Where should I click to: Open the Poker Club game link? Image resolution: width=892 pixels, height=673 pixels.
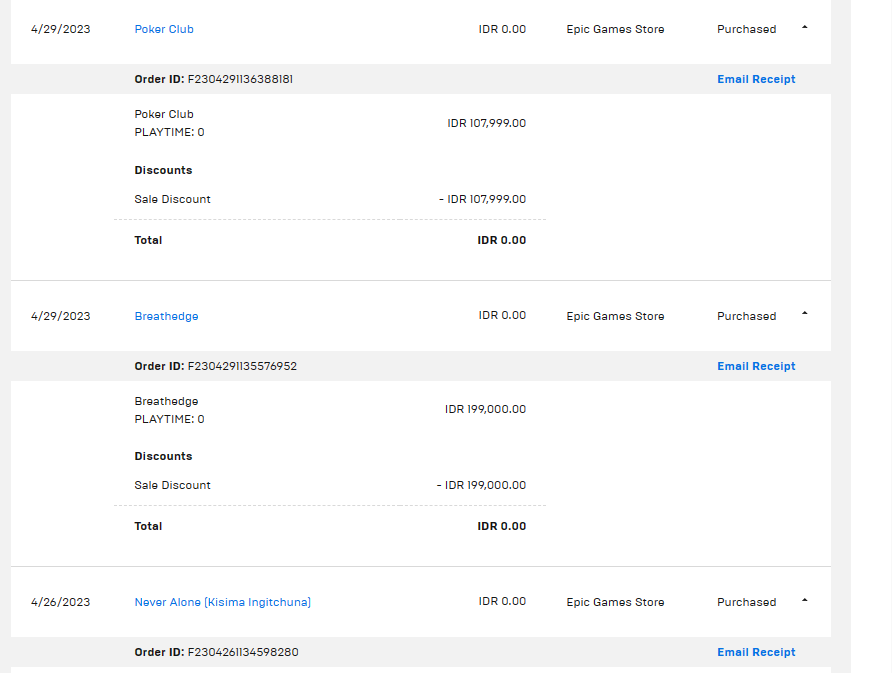pyautogui.click(x=164, y=29)
